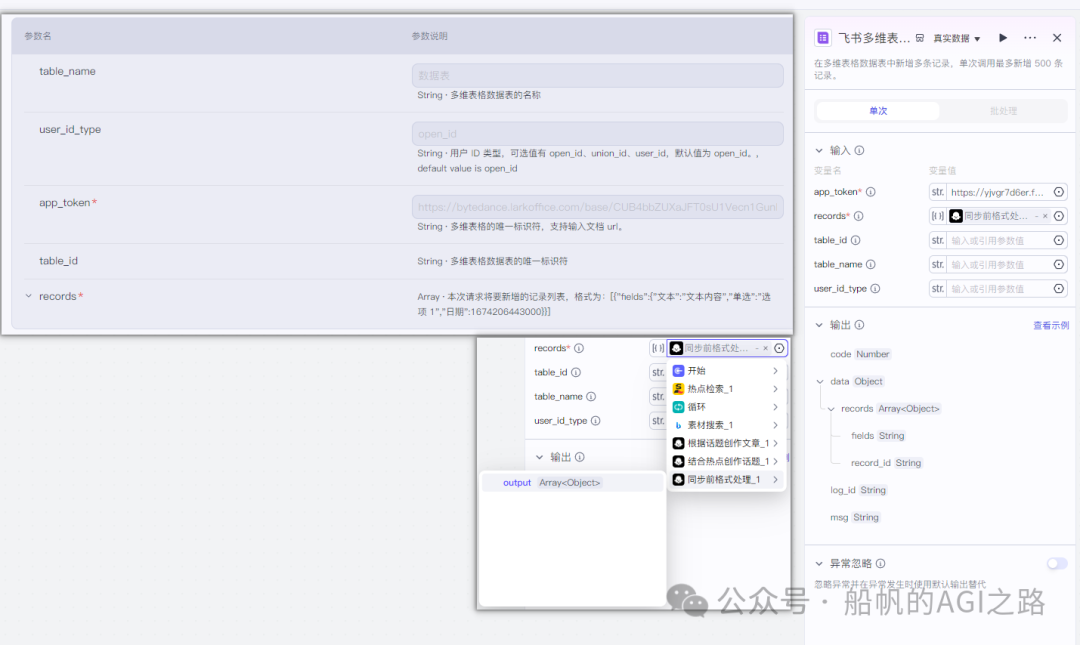Click info icon beside records in config panel
Viewport: 1080px width, 645px height.
point(859,216)
